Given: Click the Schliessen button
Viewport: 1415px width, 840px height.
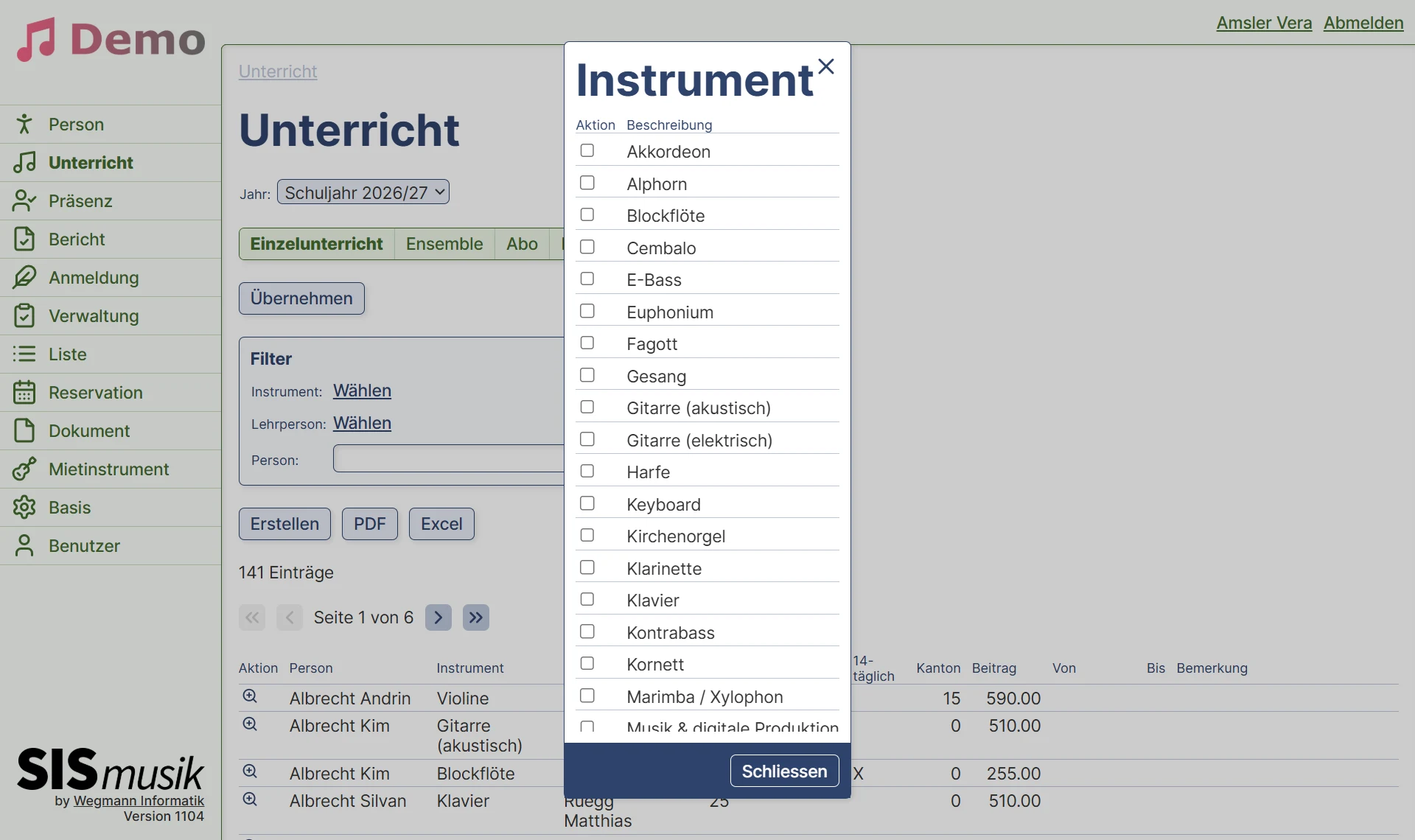Looking at the screenshot, I should 784,771.
